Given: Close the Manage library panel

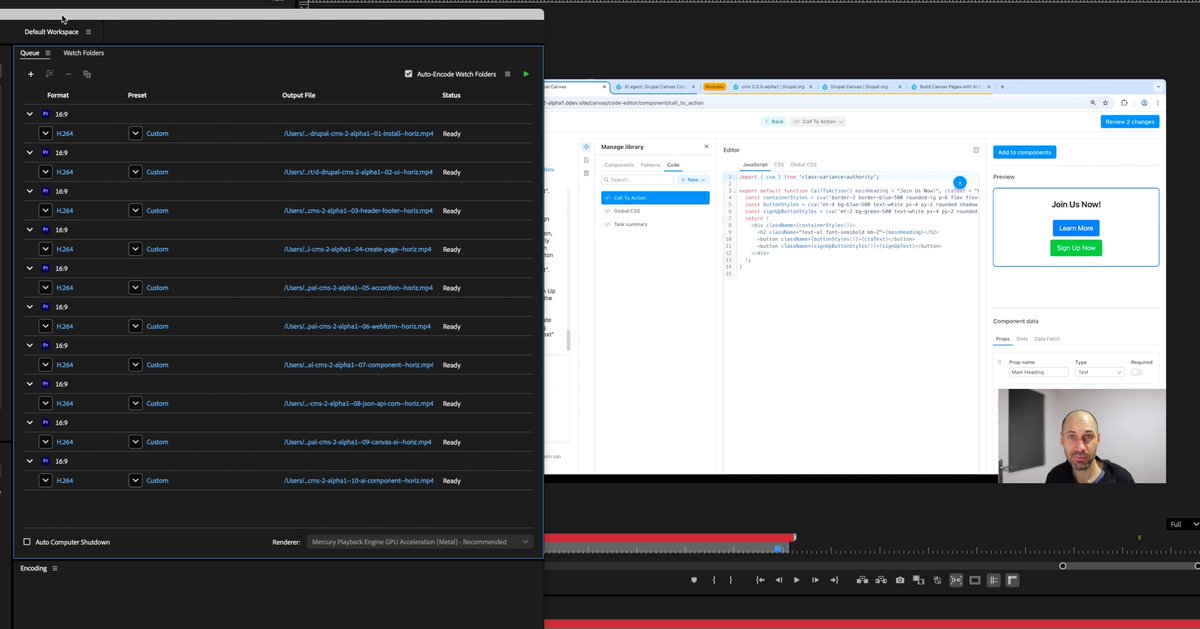Looking at the screenshot, I should 706,147.
